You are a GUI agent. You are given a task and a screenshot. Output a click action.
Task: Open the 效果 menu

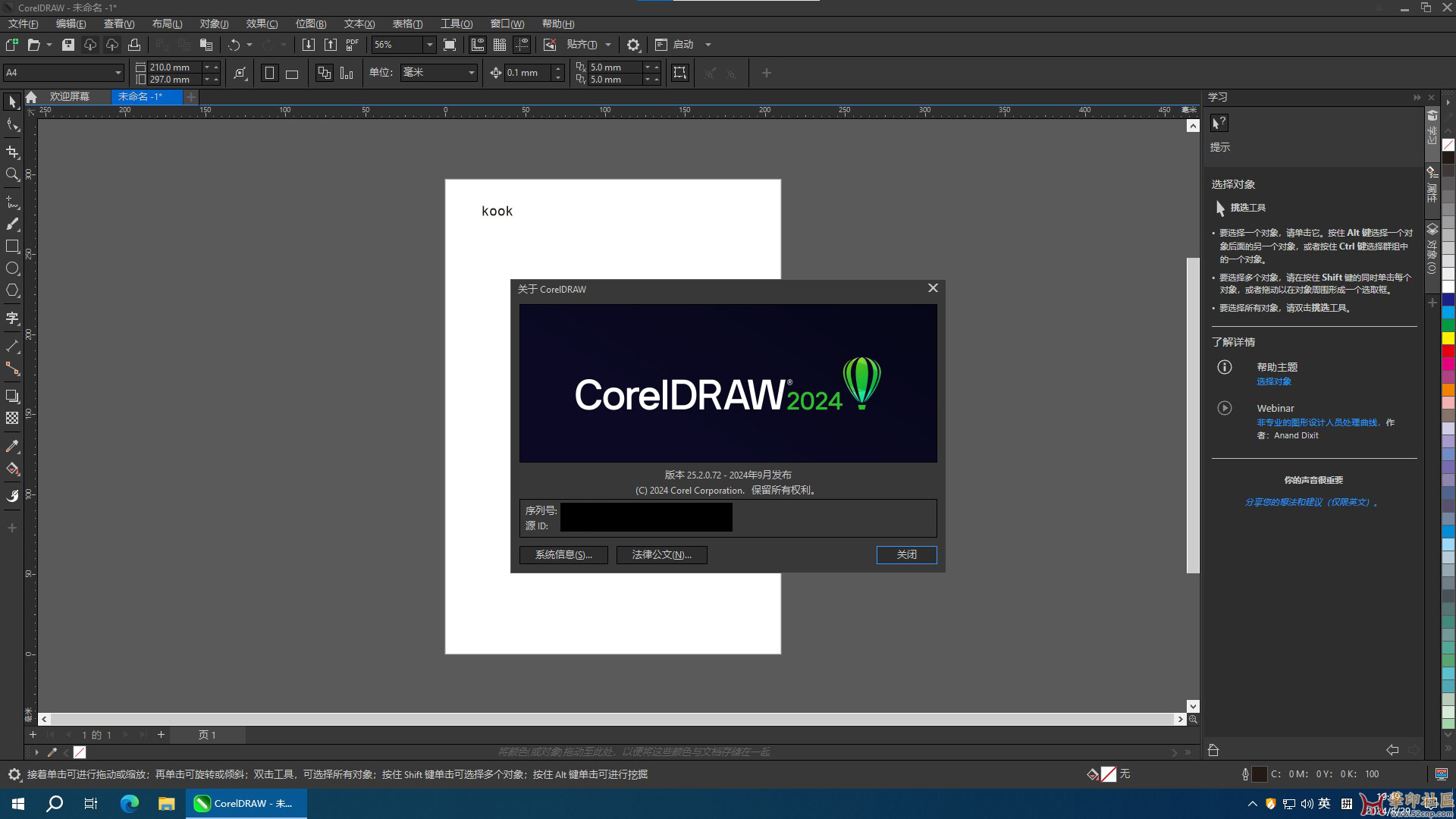tap(262, 24)
